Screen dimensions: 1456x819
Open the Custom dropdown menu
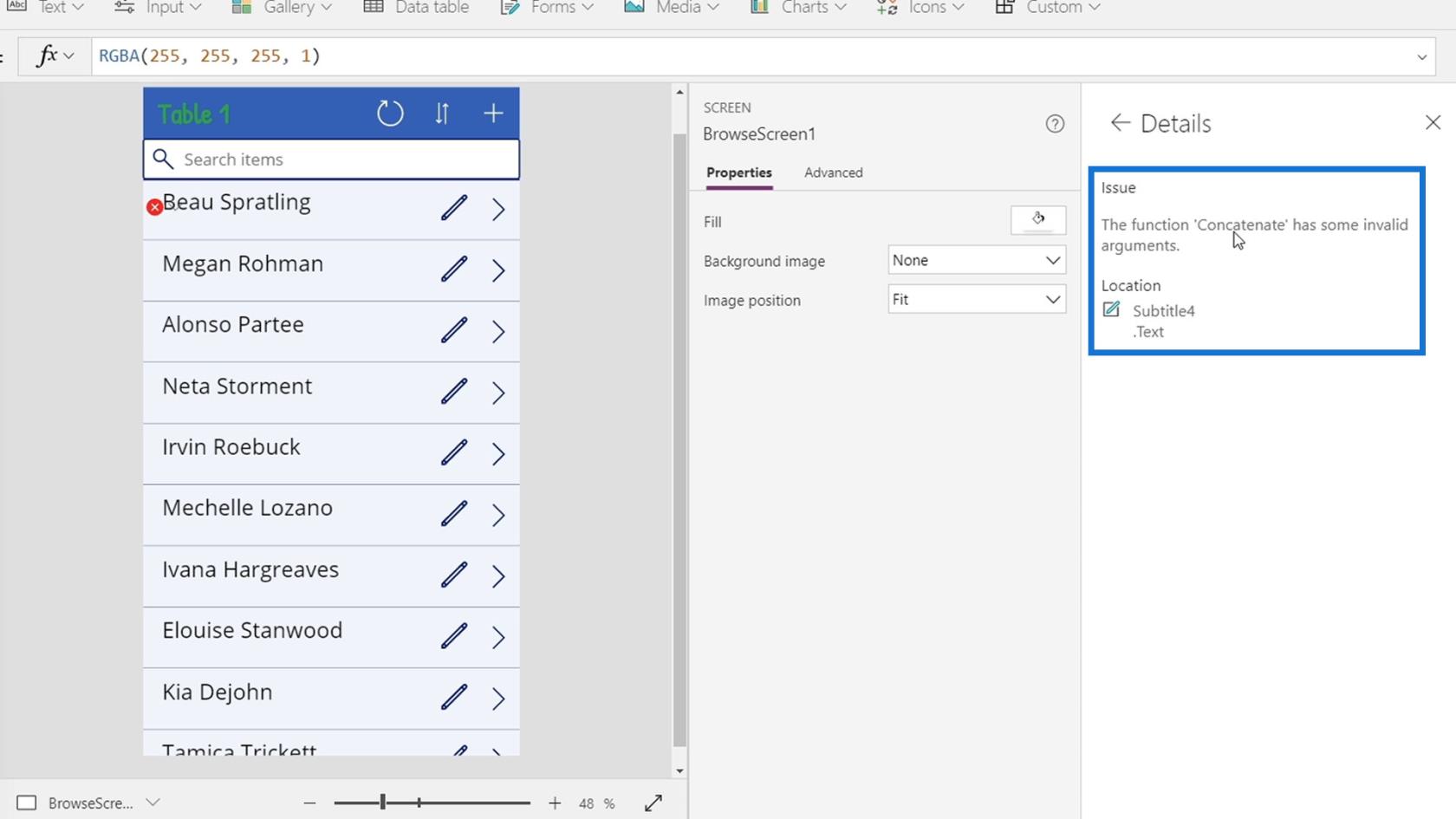coord(1048,7)
